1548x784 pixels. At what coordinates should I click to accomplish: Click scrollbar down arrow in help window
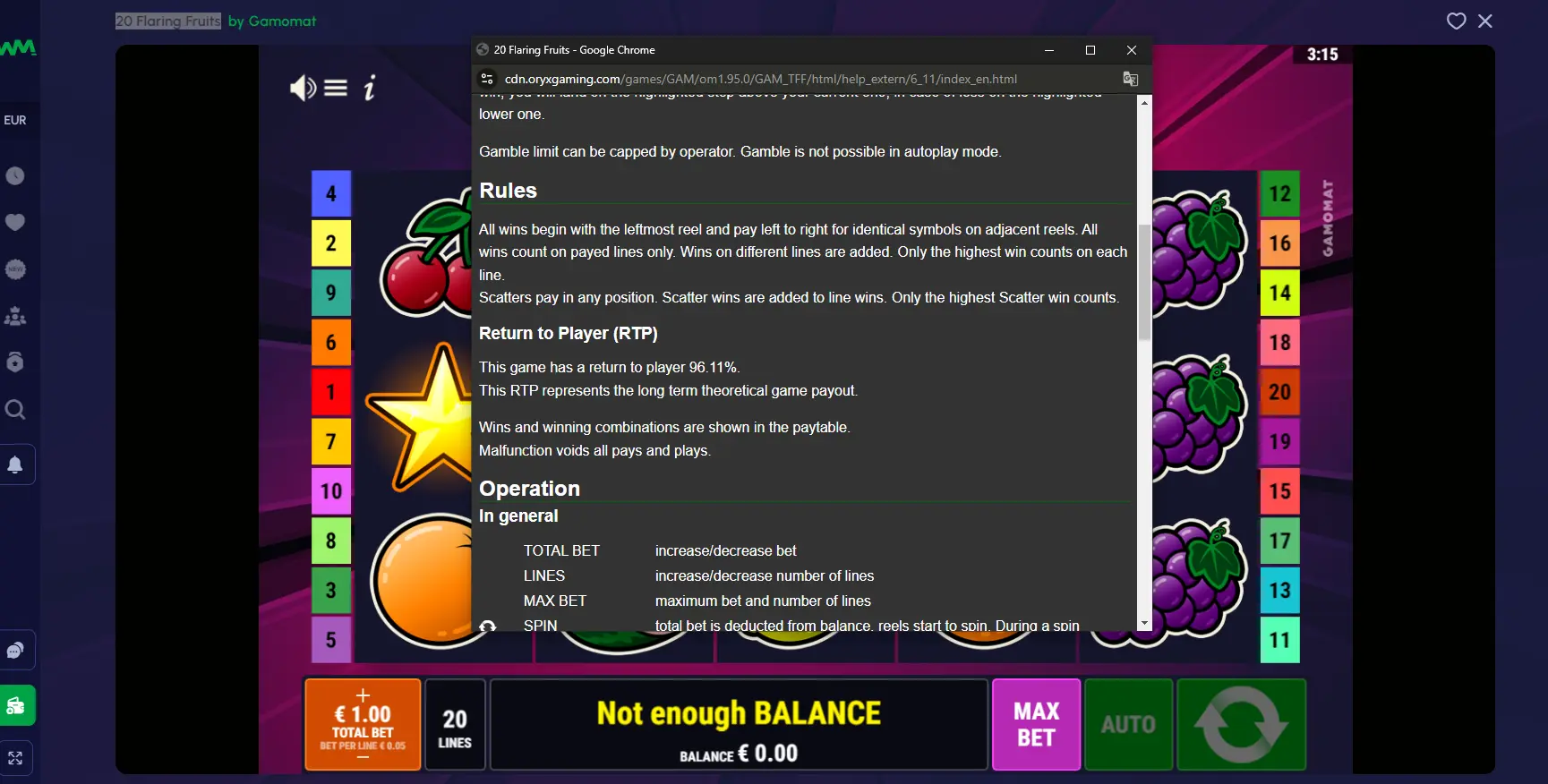1144,624
